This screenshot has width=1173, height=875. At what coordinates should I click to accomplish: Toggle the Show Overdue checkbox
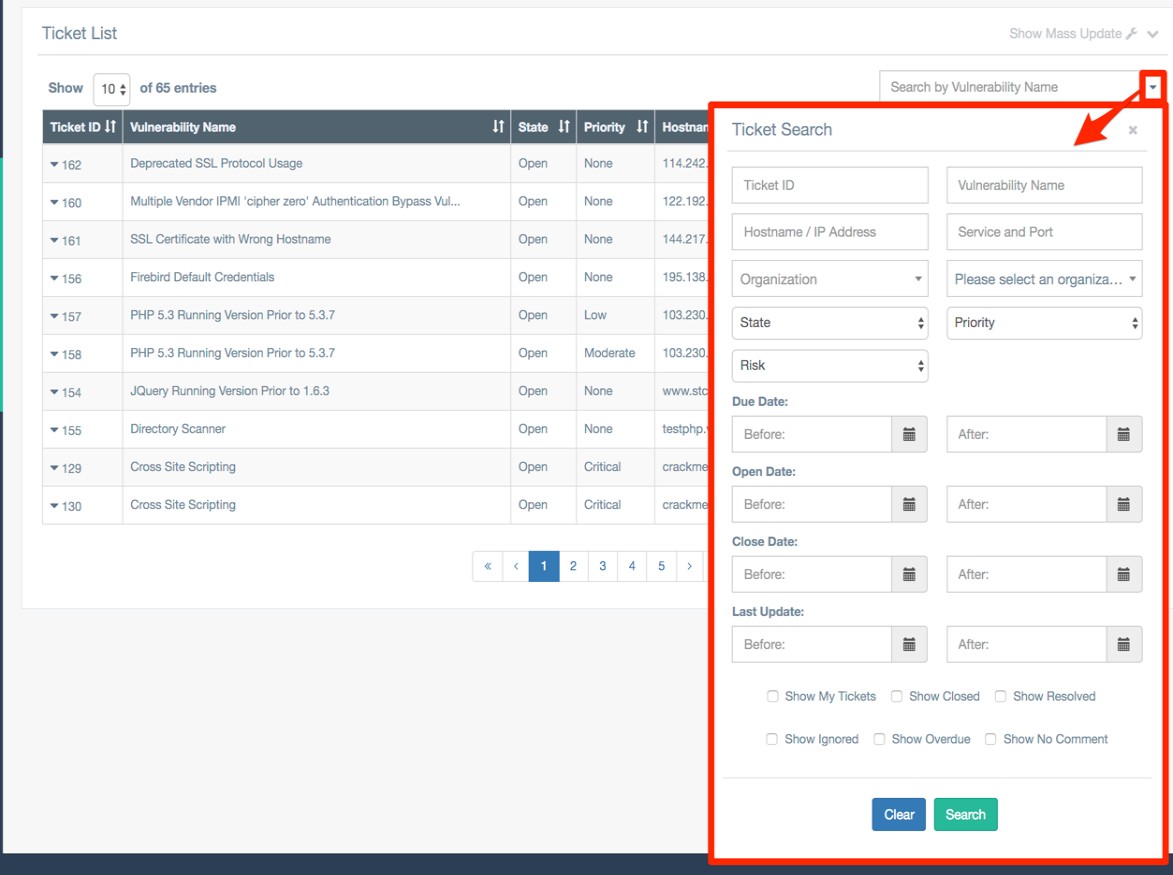tap(879, 739)
